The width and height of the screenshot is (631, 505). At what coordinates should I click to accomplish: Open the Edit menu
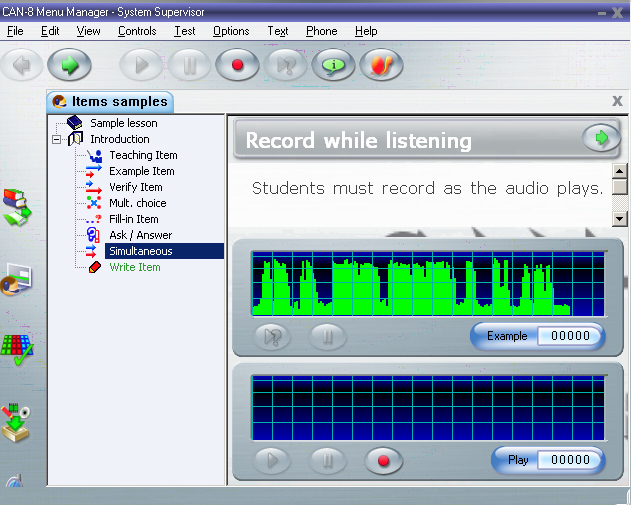point(50,31)
